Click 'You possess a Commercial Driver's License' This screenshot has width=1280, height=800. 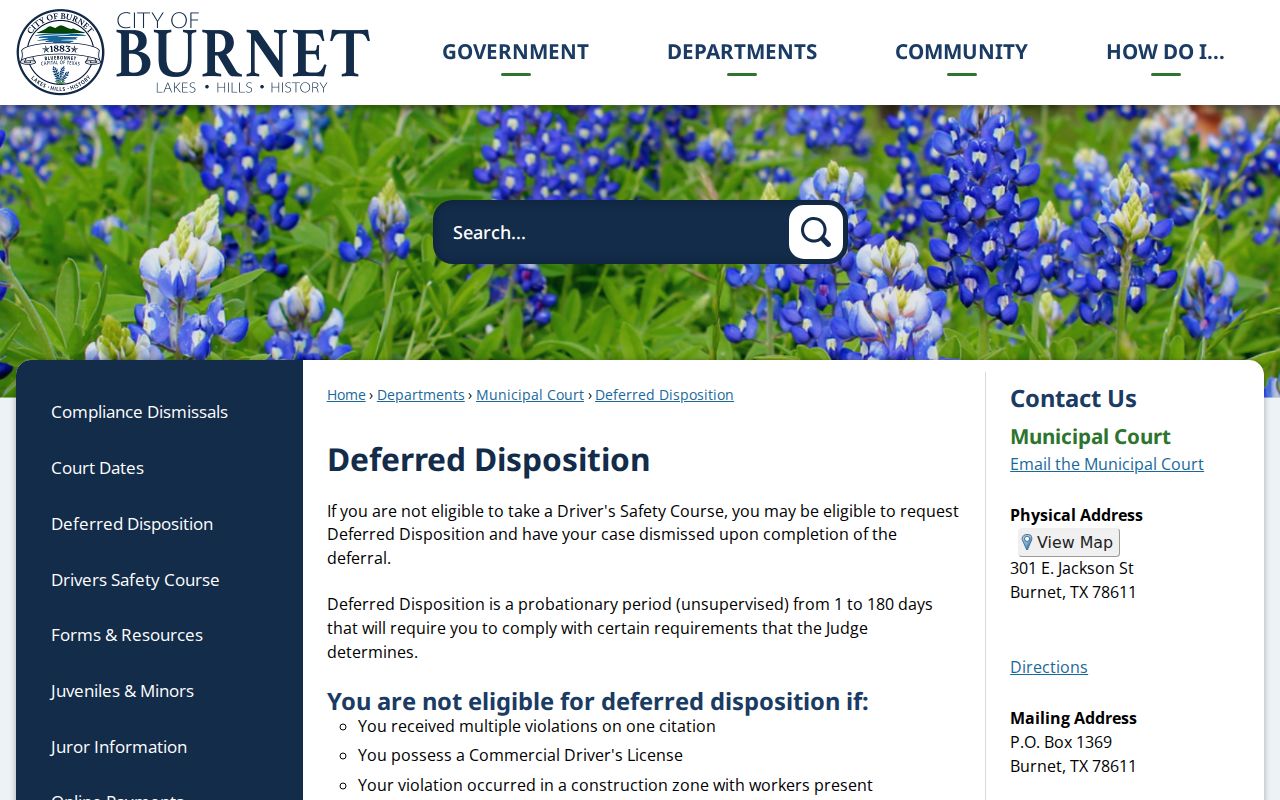tap(520, 755)
